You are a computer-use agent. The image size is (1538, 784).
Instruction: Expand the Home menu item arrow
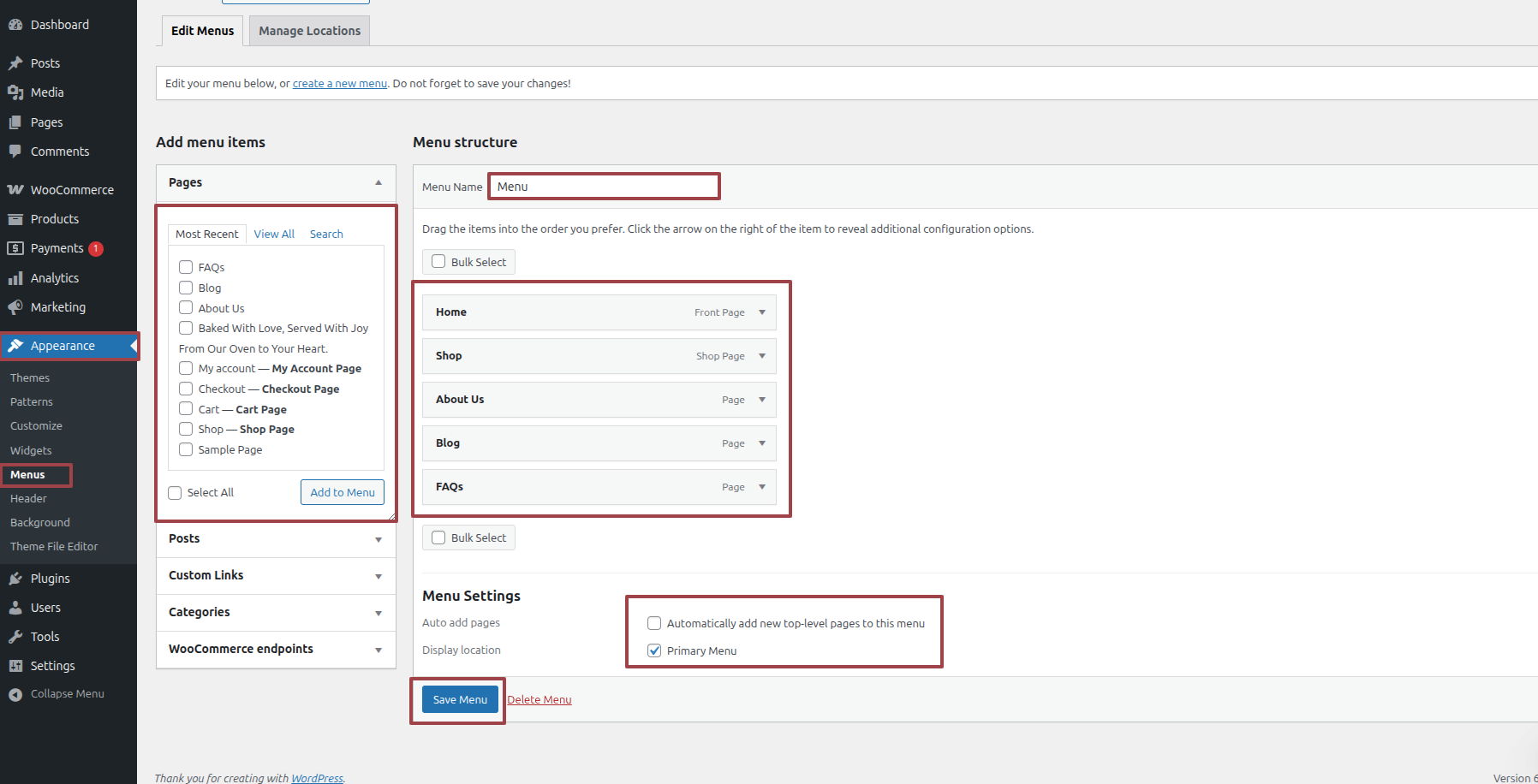pyautogui.click(x=762, y=312)
